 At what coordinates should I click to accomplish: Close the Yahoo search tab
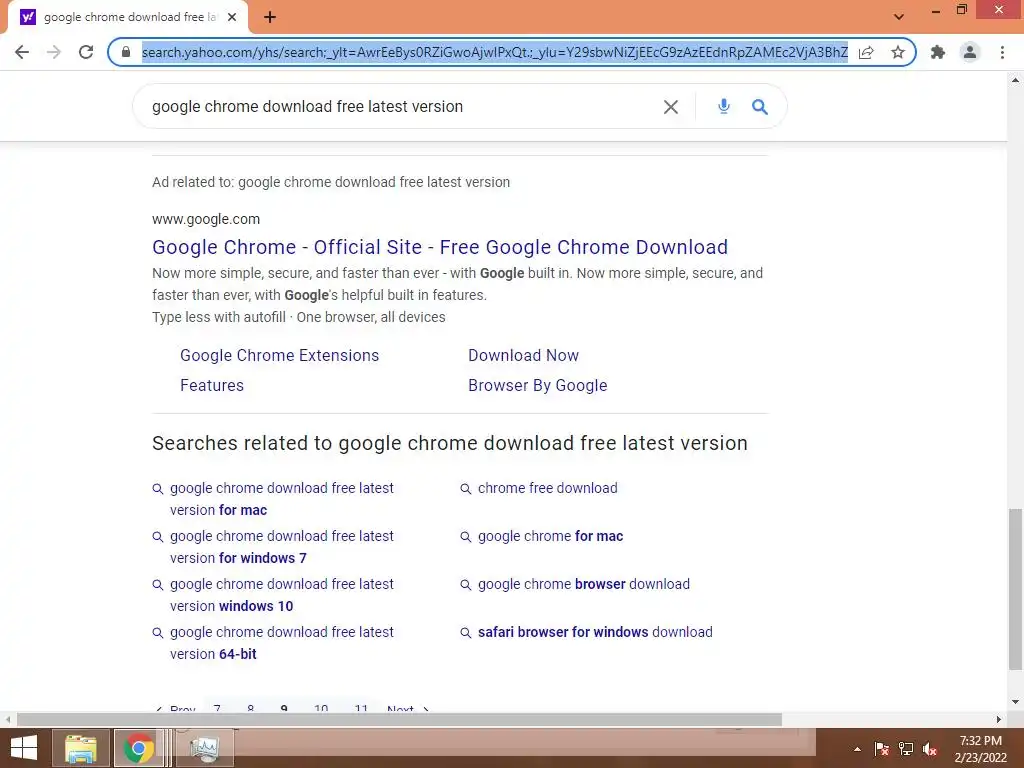[232, 18]
